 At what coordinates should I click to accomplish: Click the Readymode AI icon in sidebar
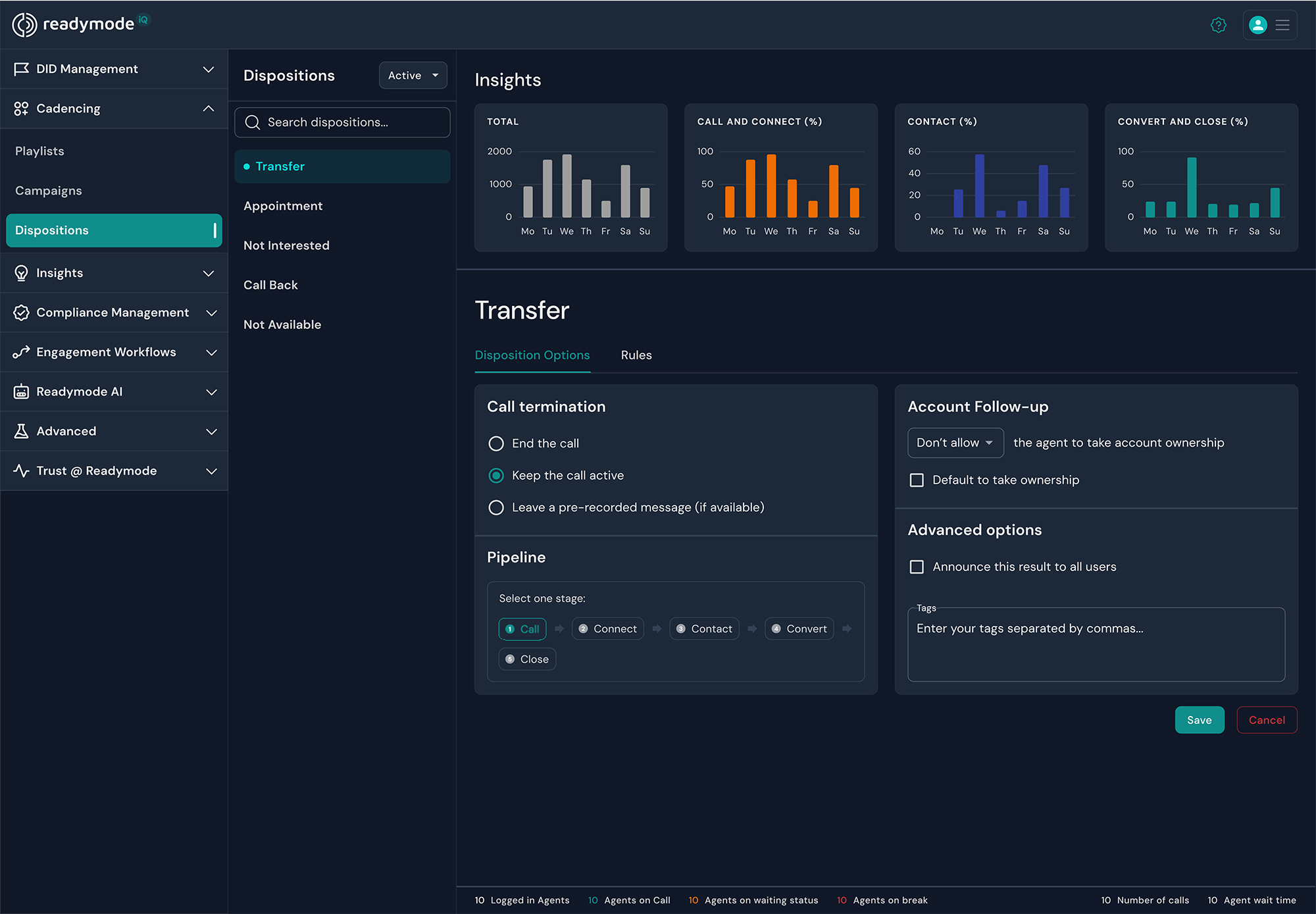click(x=22, y=392)
